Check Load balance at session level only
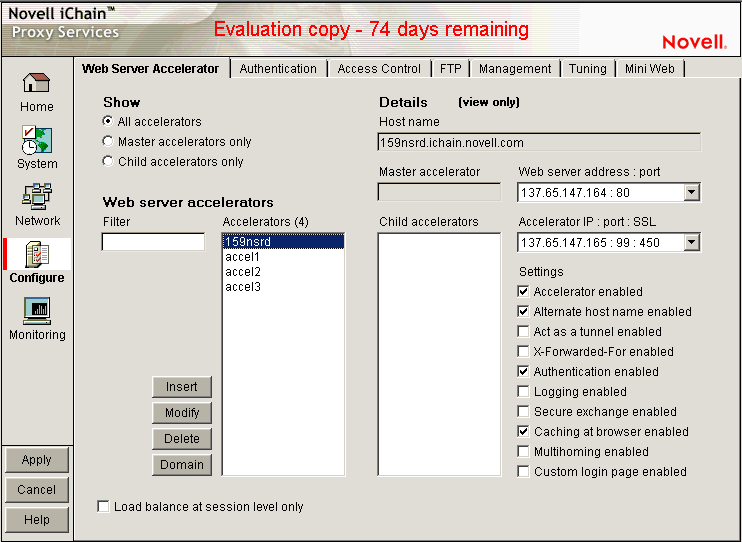Viewport: 742px width, 542px height. pyautogui.click(x=103, y=506)
